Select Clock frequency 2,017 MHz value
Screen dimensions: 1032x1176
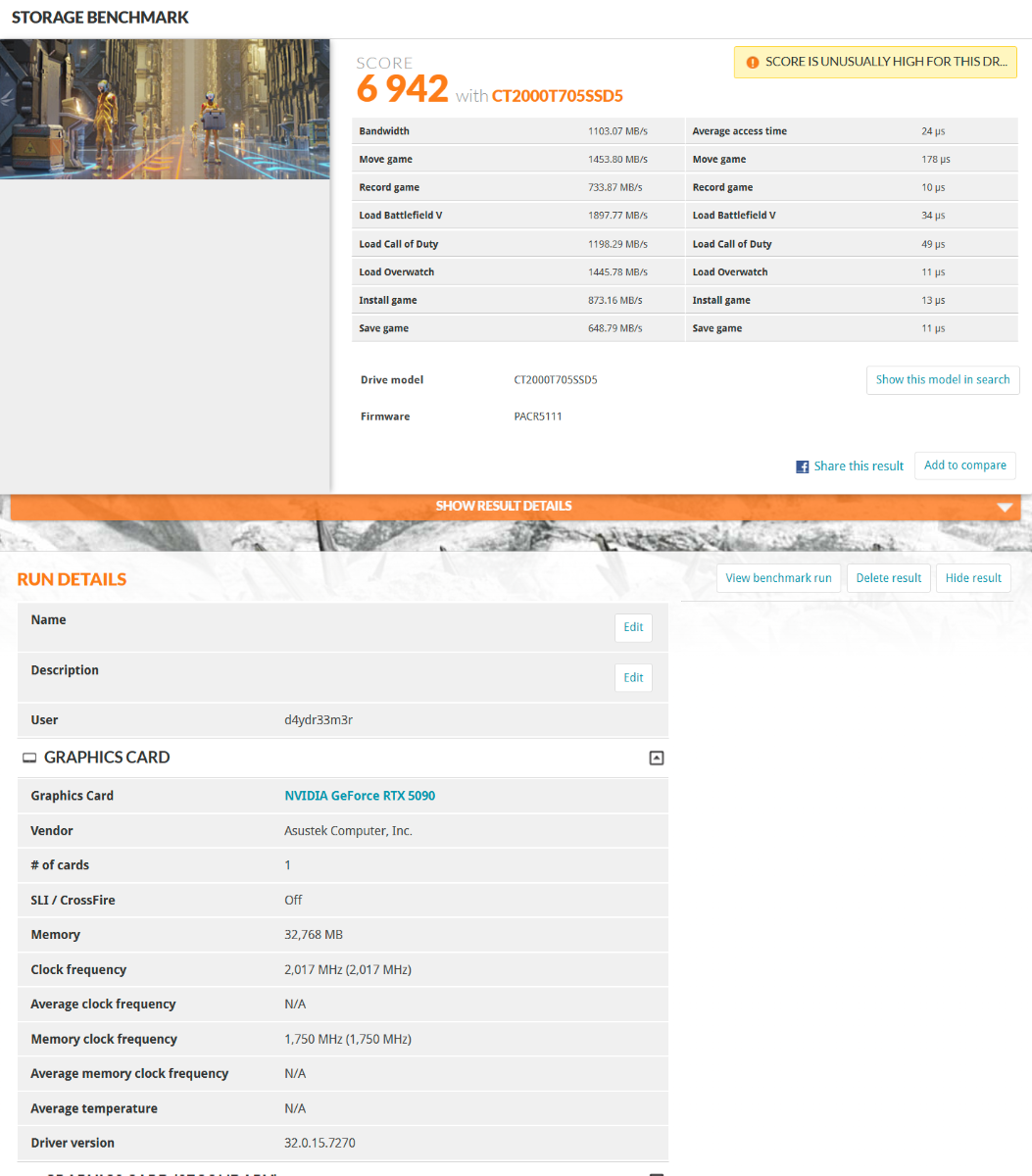click(348, 970)
